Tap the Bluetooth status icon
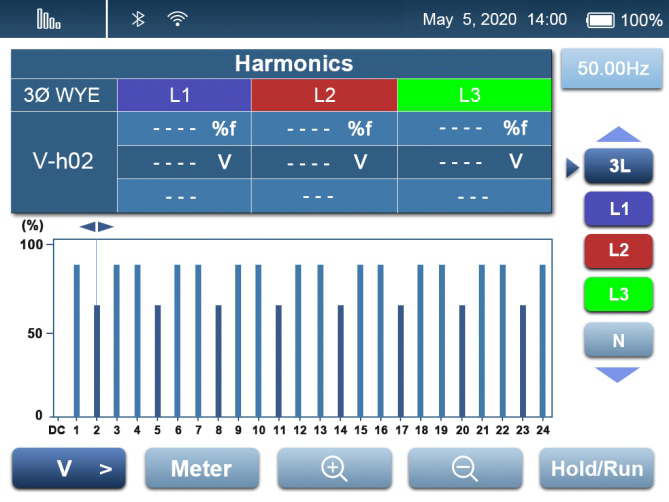The height and width of the screenshot is (502, 669). 139,19
